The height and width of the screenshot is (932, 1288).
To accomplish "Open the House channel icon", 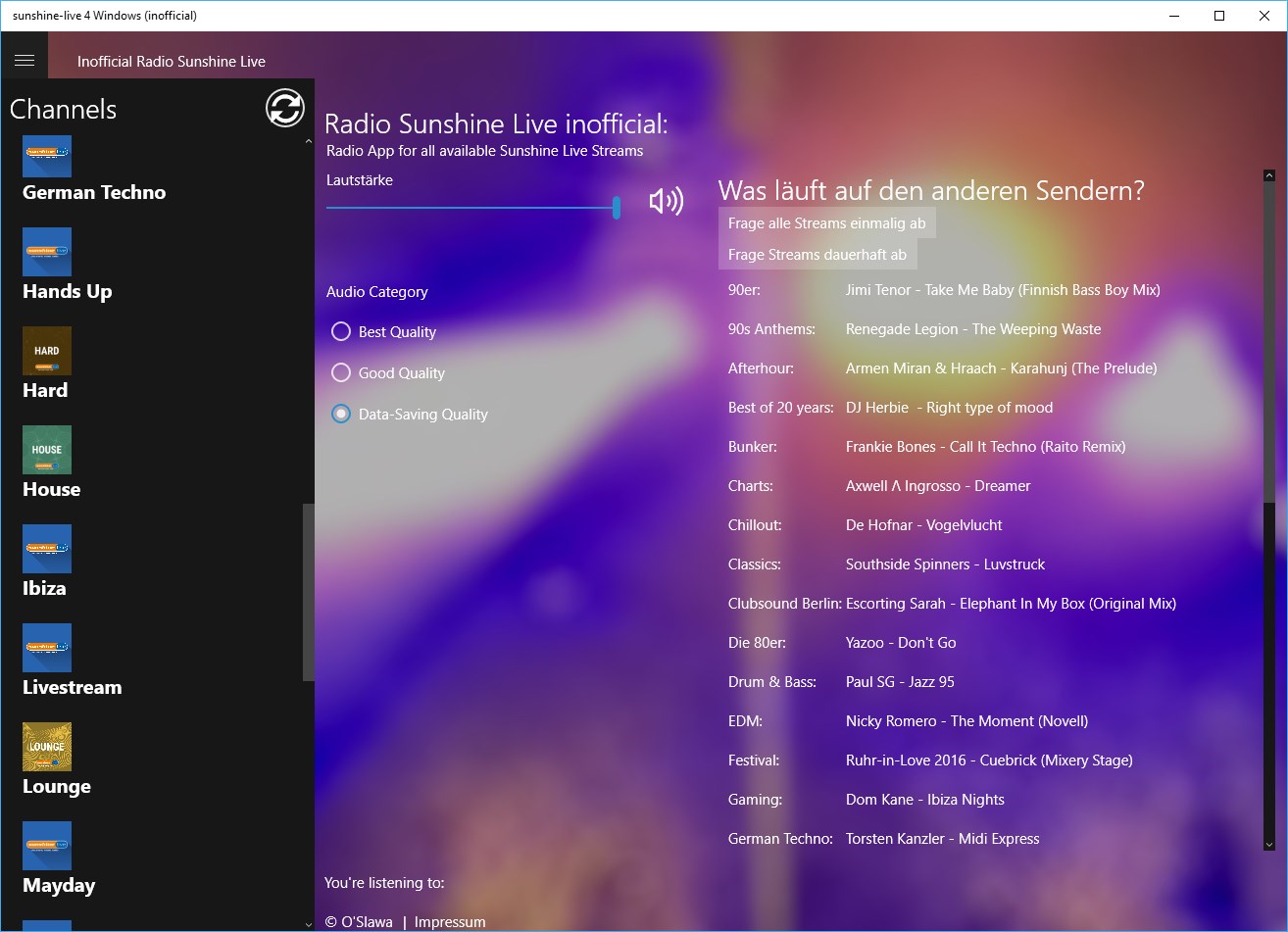I will [x=47, y=450].
